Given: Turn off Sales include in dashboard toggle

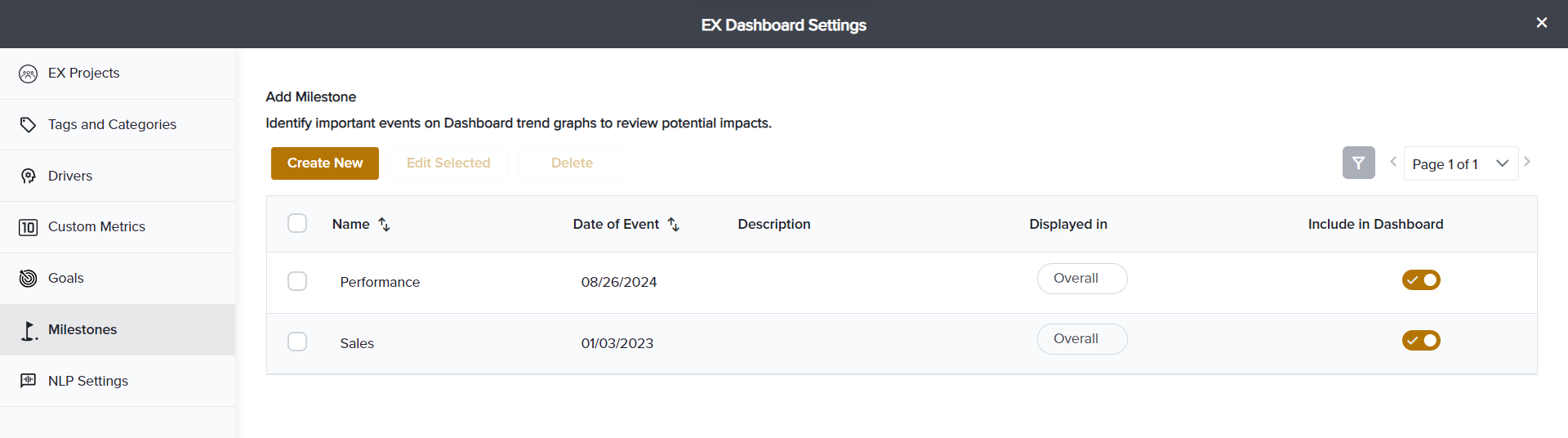Looking at the screenshot, I should tap(1421, 341).
